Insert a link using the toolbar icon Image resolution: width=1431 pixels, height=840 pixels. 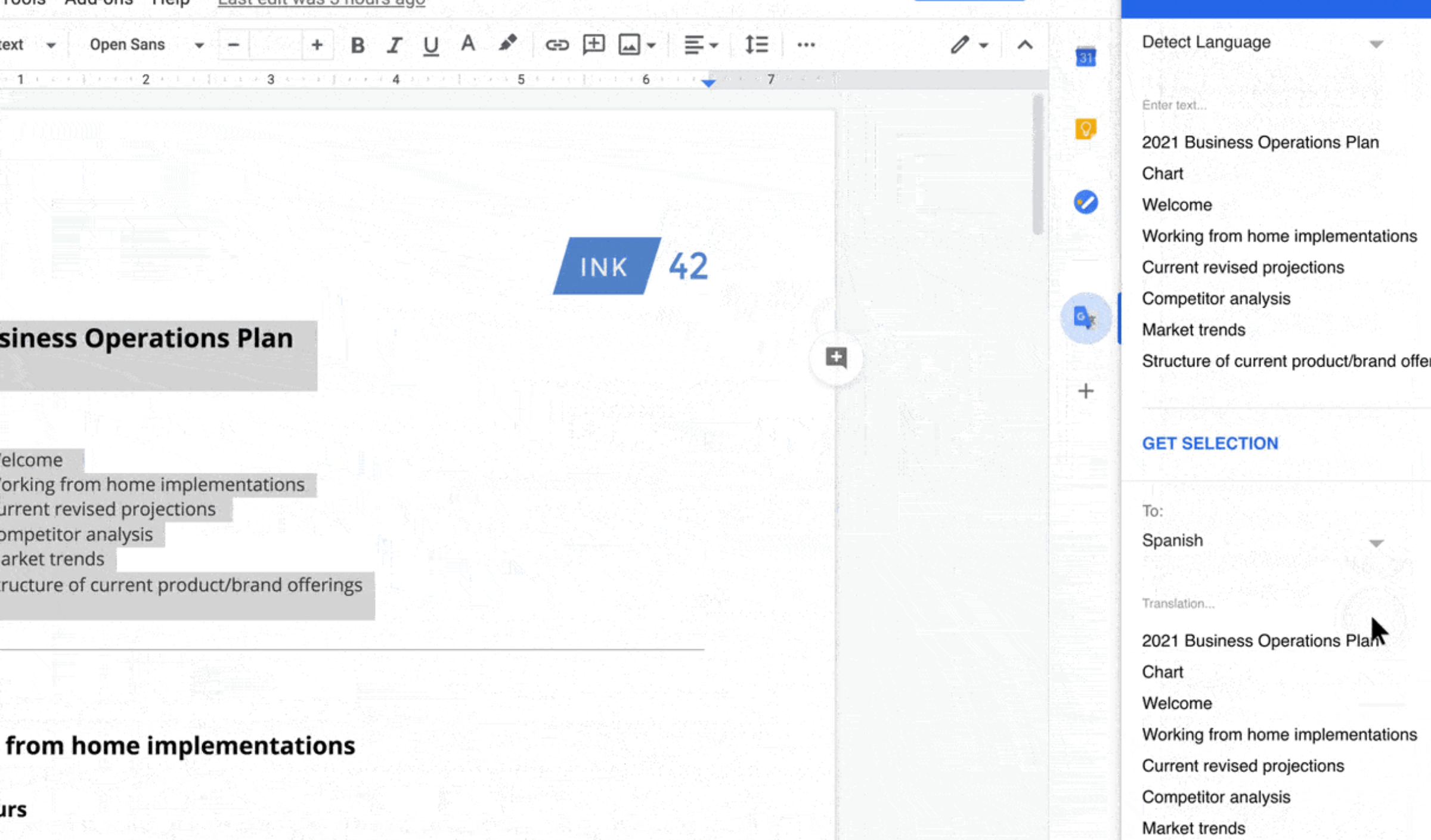[557, 44]
